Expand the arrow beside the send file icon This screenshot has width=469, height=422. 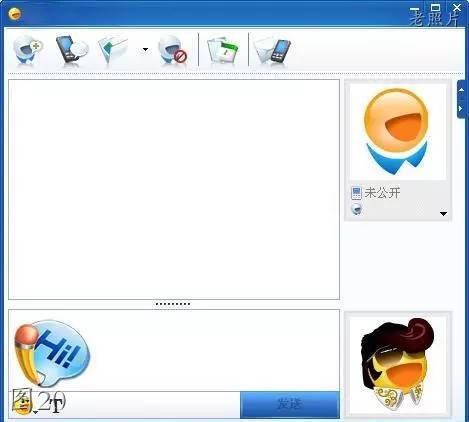pos(145,49)
